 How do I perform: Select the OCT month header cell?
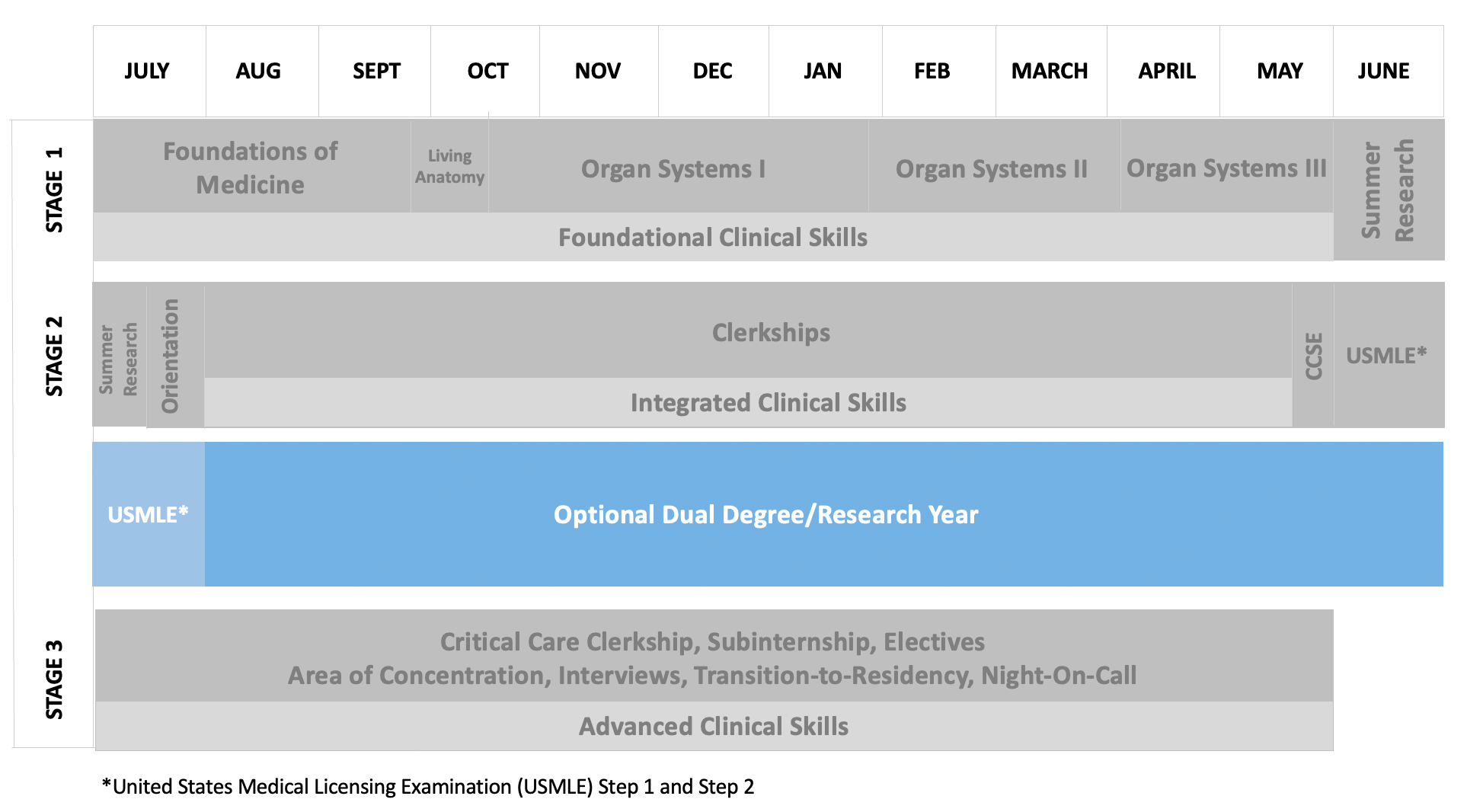coord(486,71)
